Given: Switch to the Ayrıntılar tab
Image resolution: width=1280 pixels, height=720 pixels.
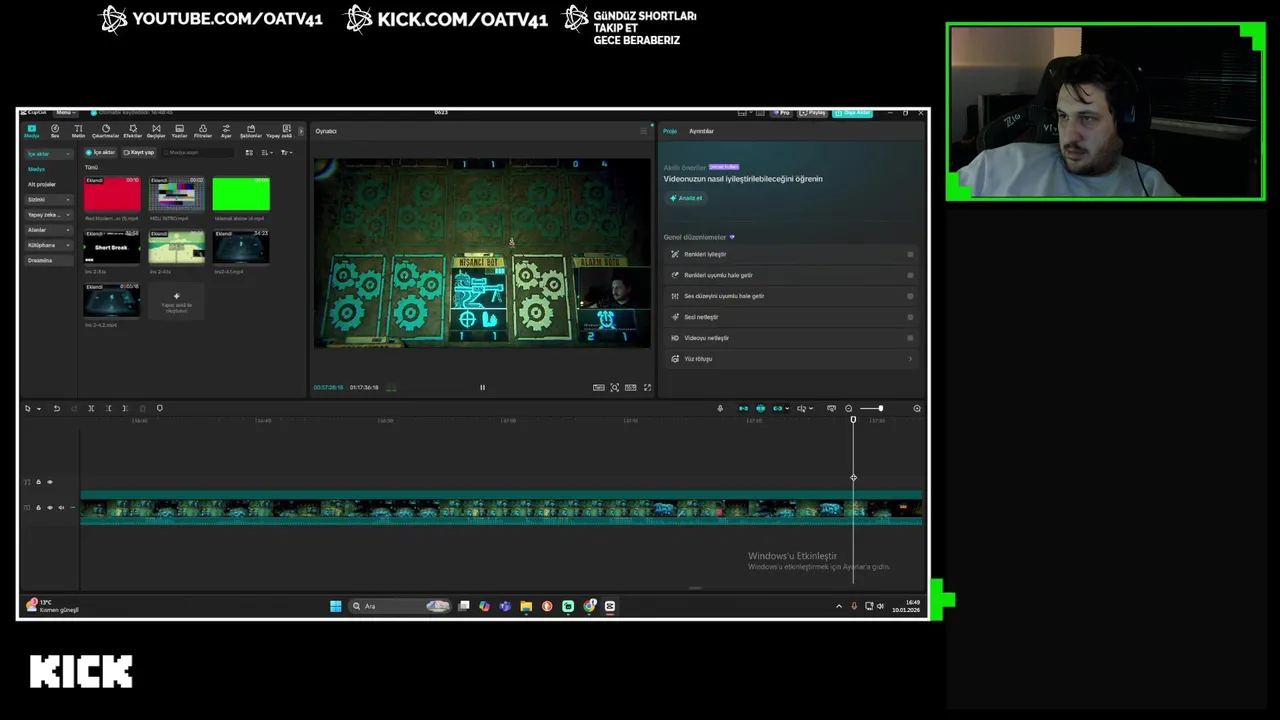Looking at the screenshot, I should 701,131.
